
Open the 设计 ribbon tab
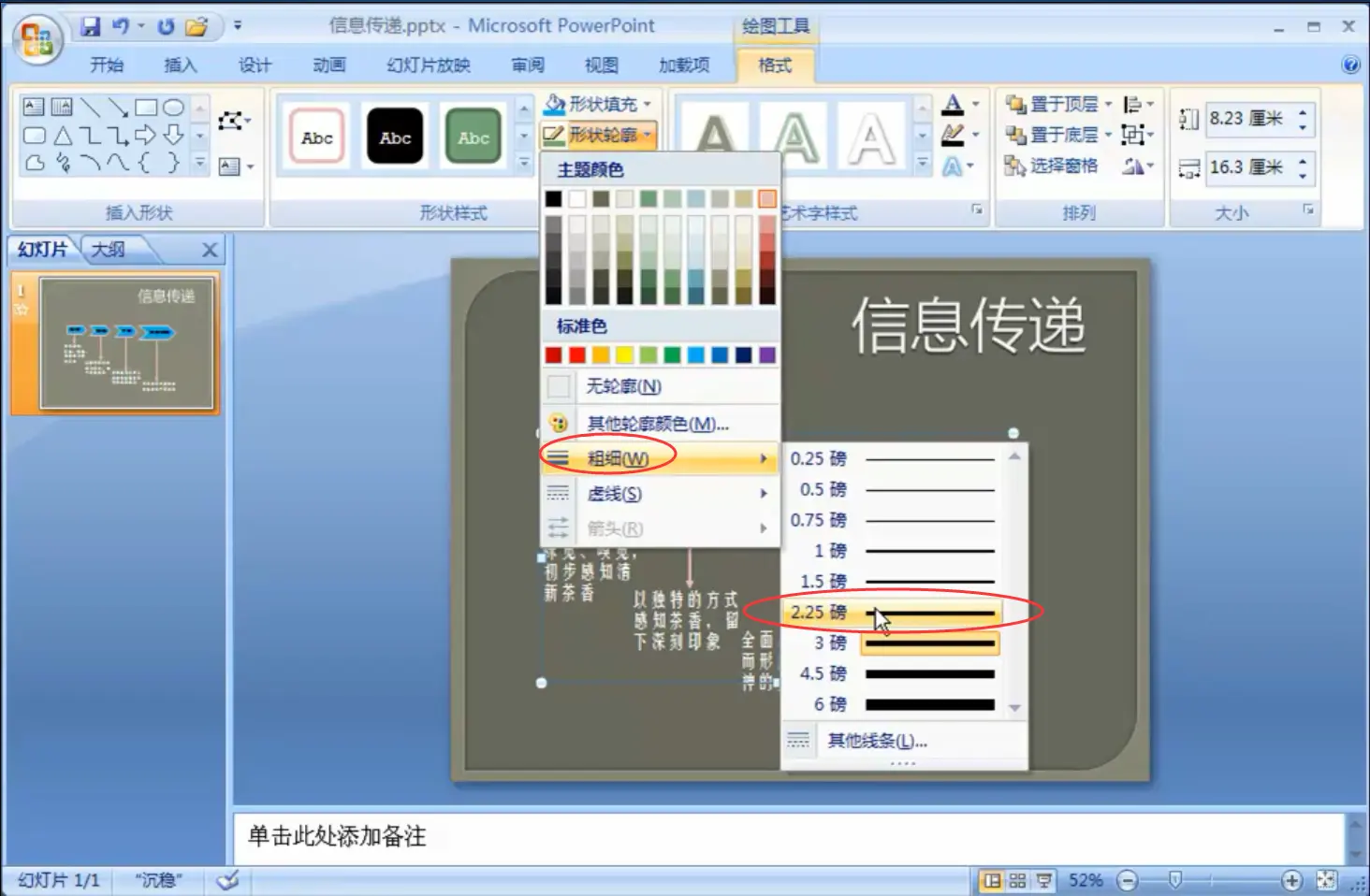pos(255,65)
